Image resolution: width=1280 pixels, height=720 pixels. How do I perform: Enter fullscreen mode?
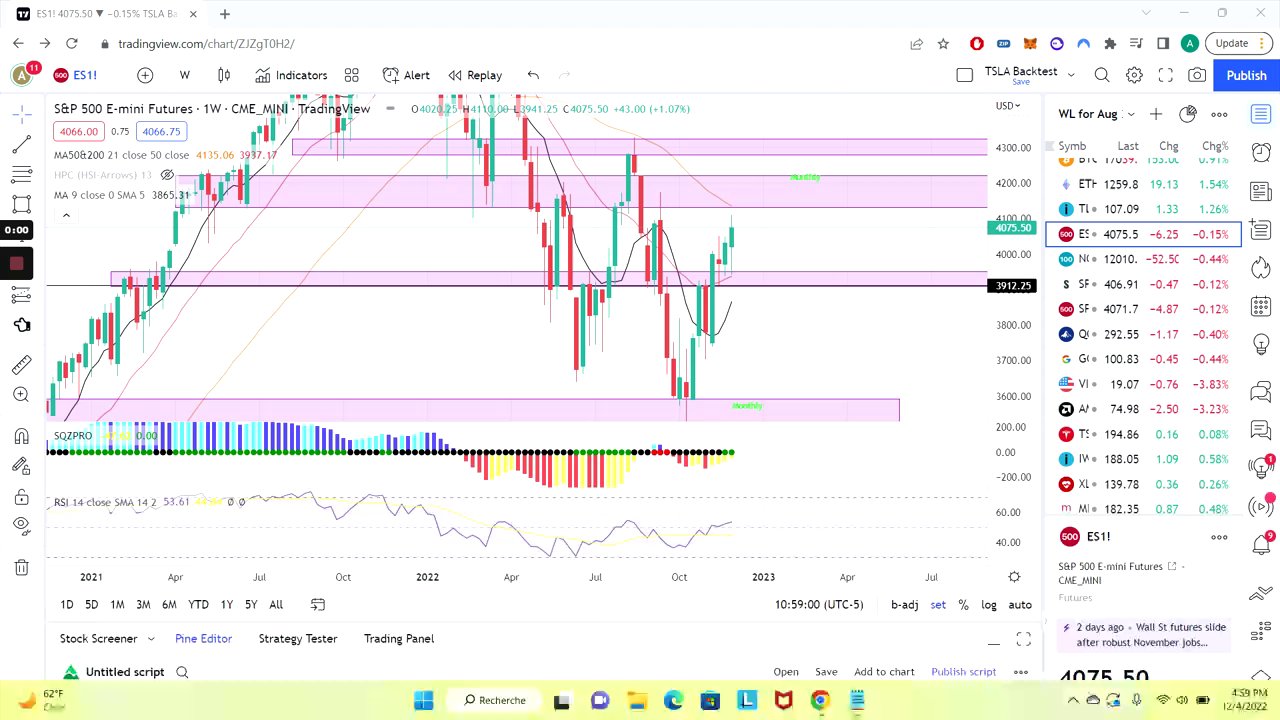coord(1166,75)
